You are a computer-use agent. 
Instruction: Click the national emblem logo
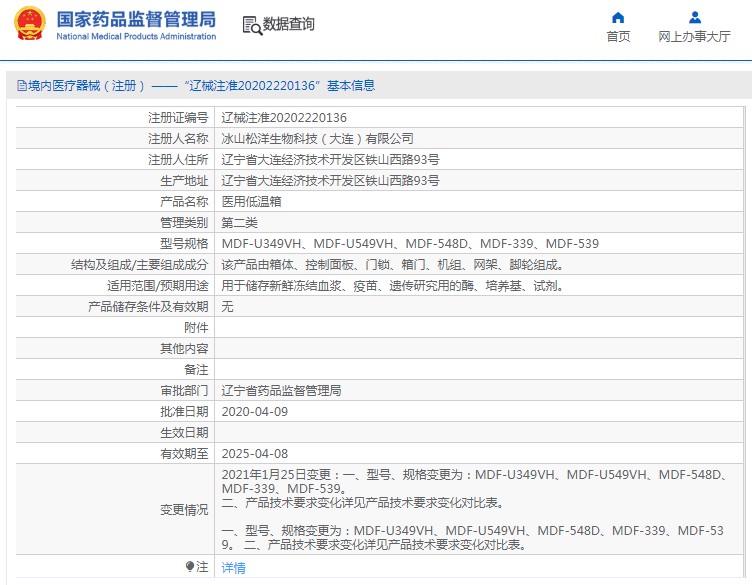30,23
